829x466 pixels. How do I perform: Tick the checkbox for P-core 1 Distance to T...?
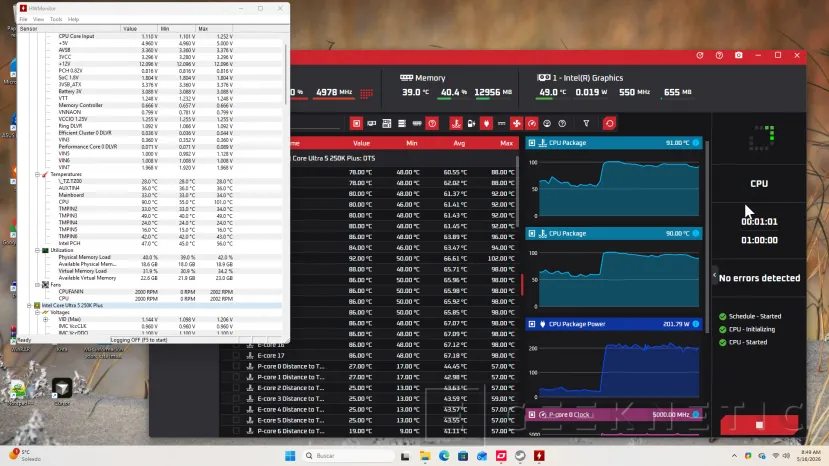[x=236, y=377]
